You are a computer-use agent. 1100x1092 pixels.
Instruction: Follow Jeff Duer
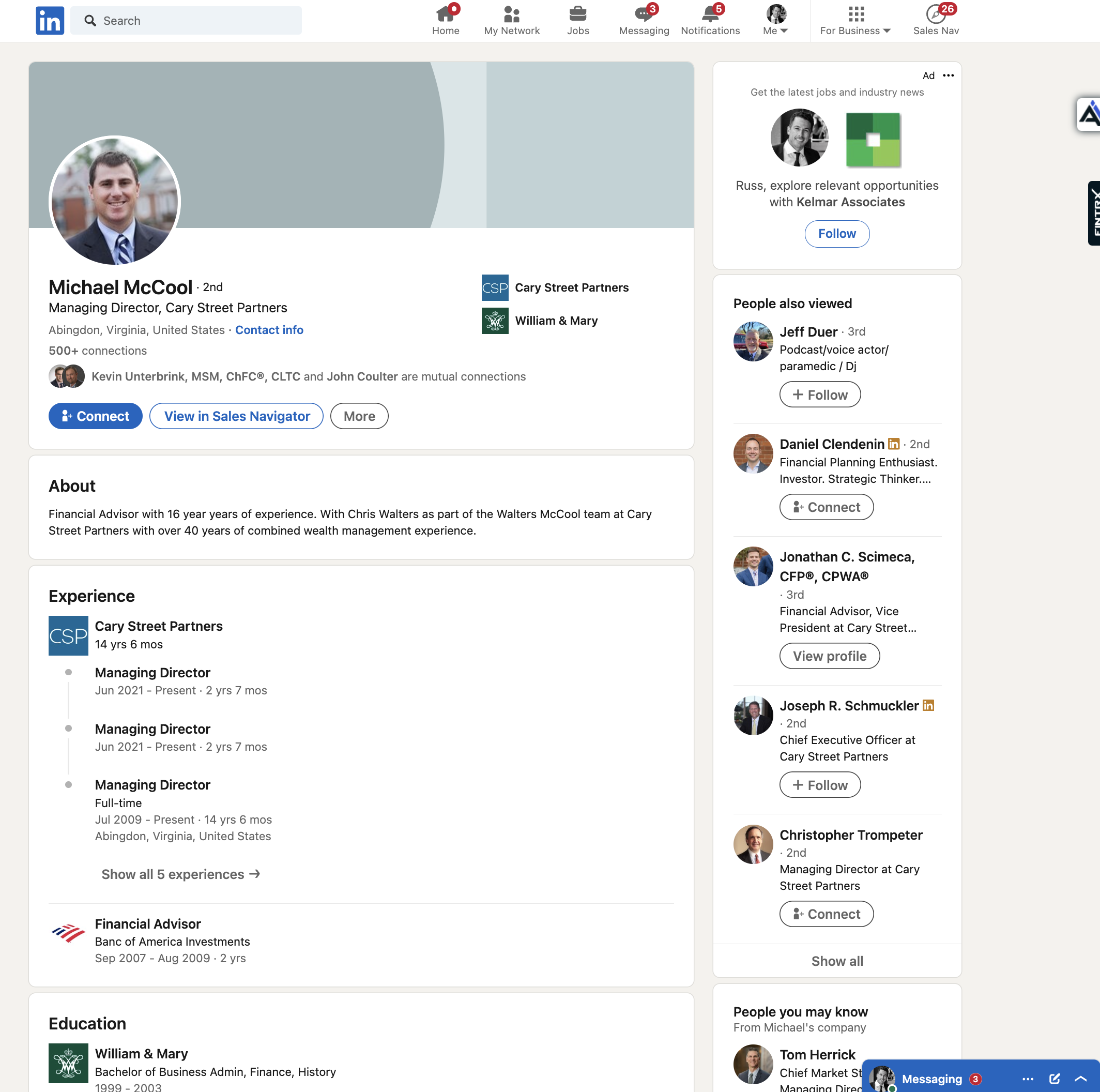820,394
